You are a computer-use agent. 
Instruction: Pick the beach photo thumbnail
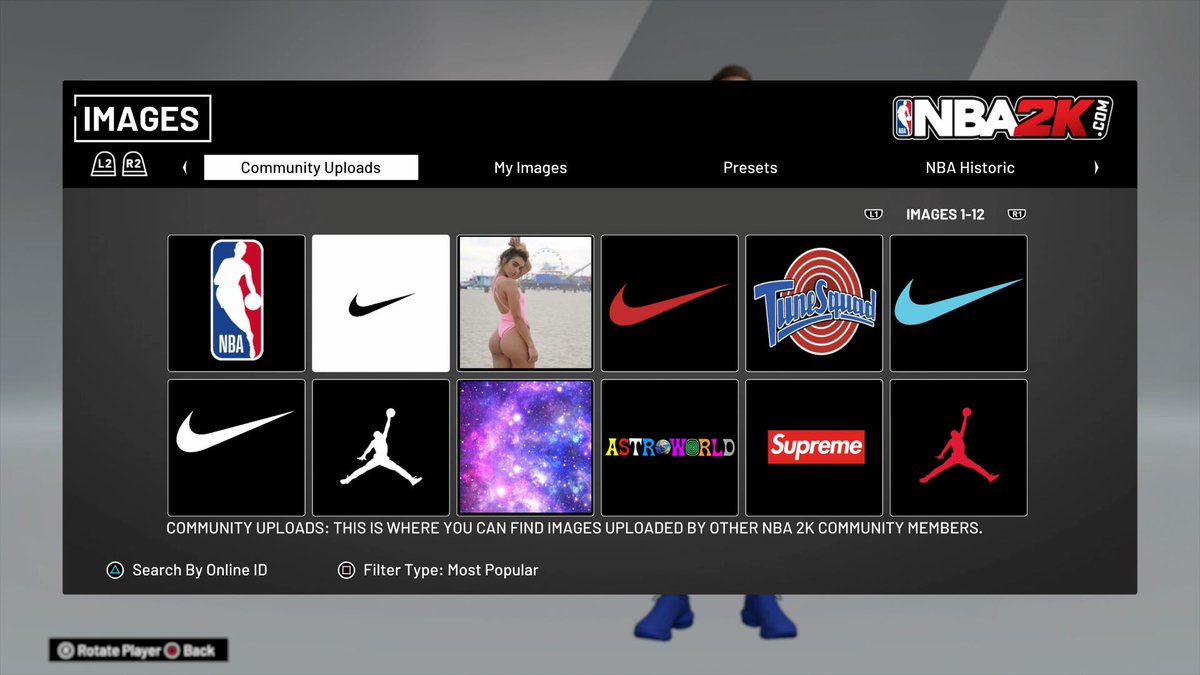(525, 304)
